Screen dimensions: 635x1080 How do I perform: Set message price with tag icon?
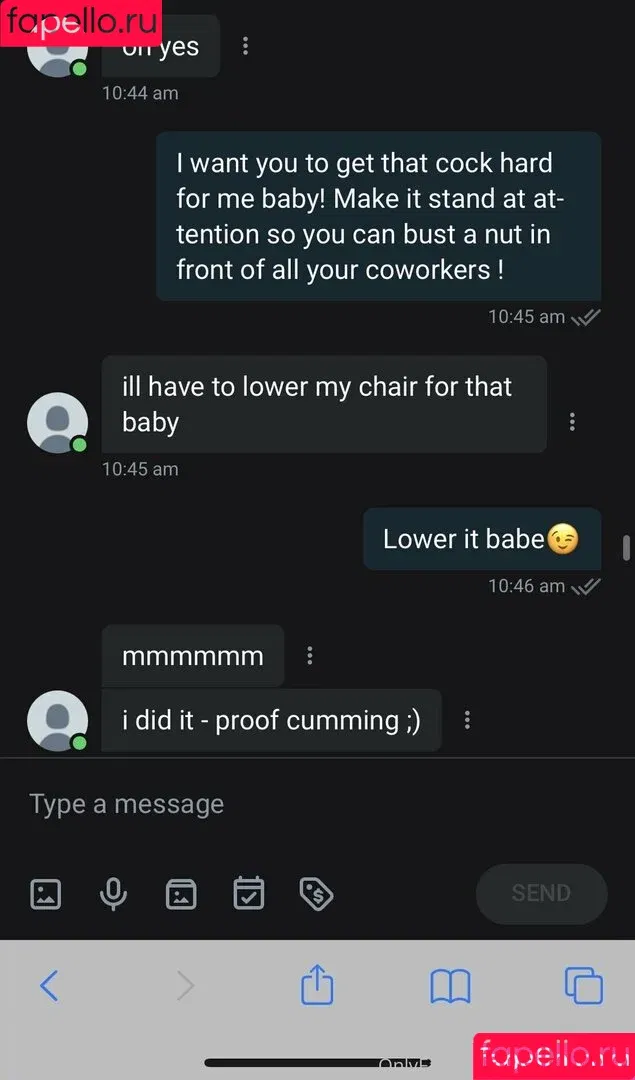tap(316, 894)
